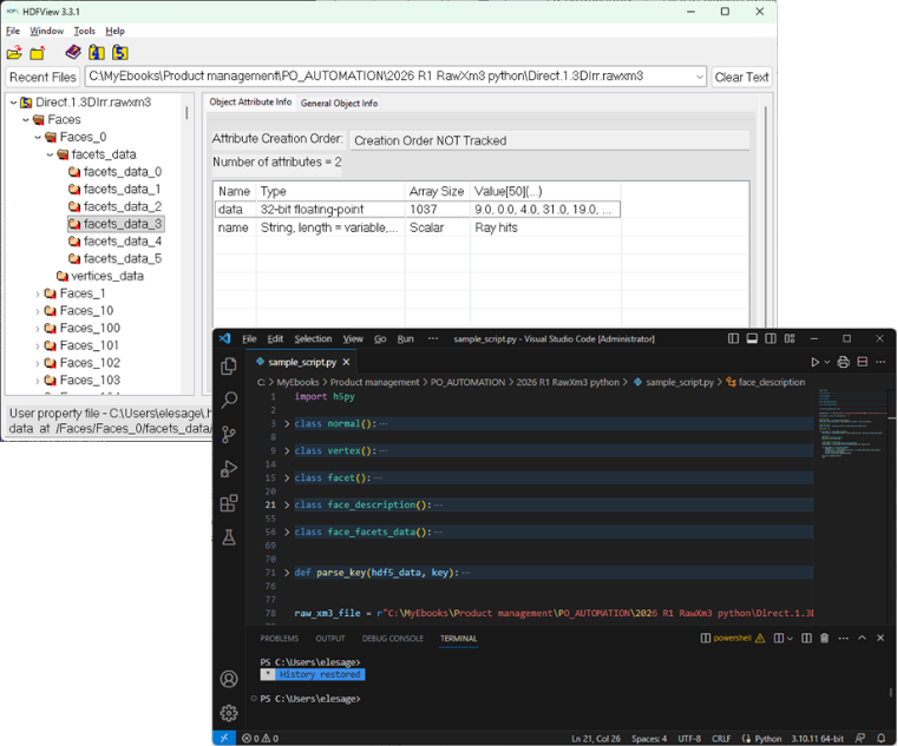This screenshot has width=898, height=746.
Task: Click the Recent Files button
Action: pyautogui.click(x=43, y=77)
